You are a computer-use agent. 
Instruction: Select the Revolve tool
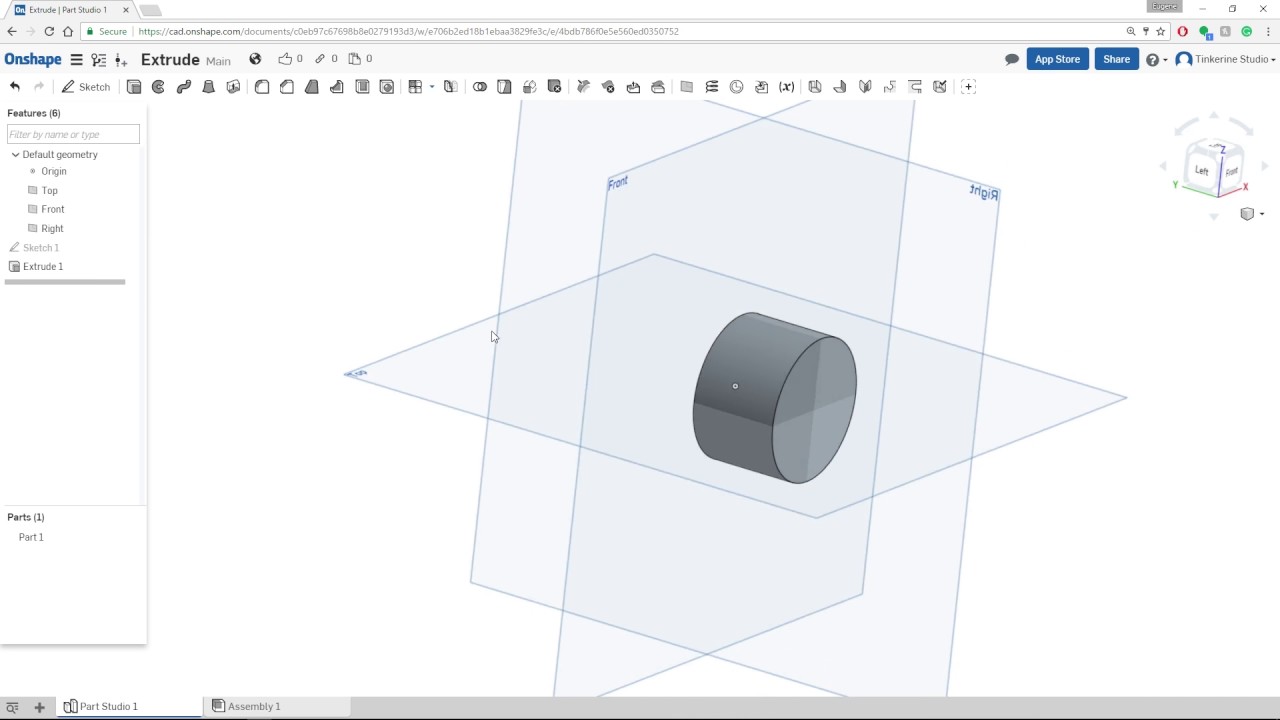(158, 87)
